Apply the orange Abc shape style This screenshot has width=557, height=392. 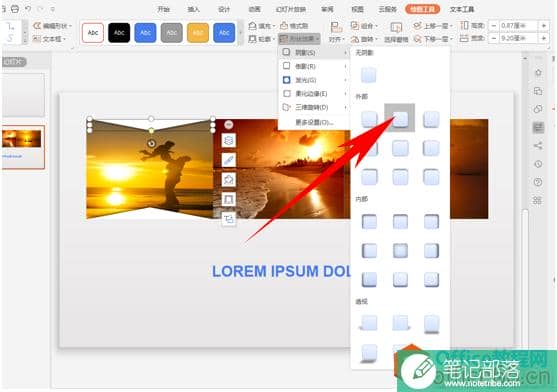[x=198, y=33]
